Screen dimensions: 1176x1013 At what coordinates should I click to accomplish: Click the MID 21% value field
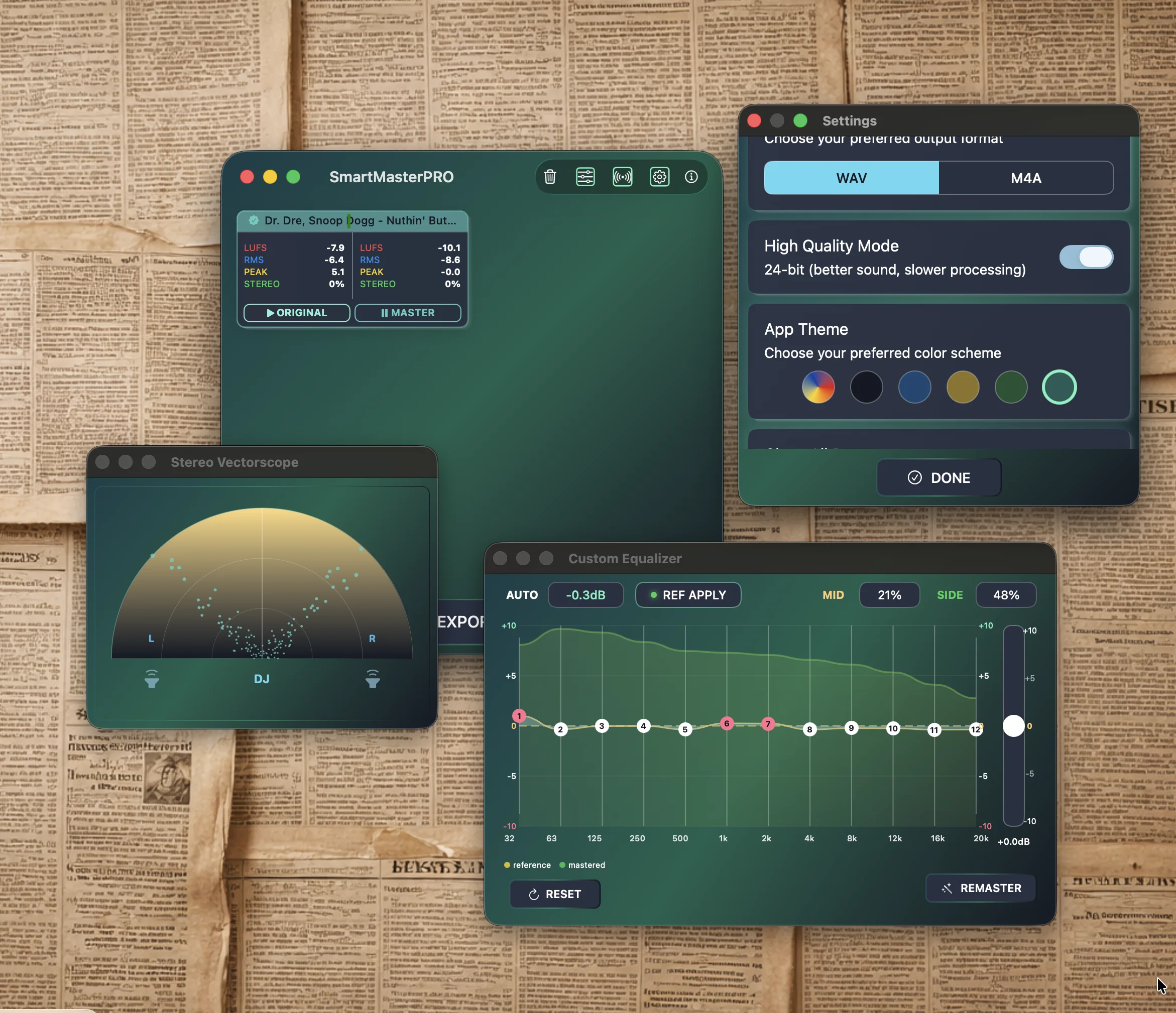pos(889,595)
